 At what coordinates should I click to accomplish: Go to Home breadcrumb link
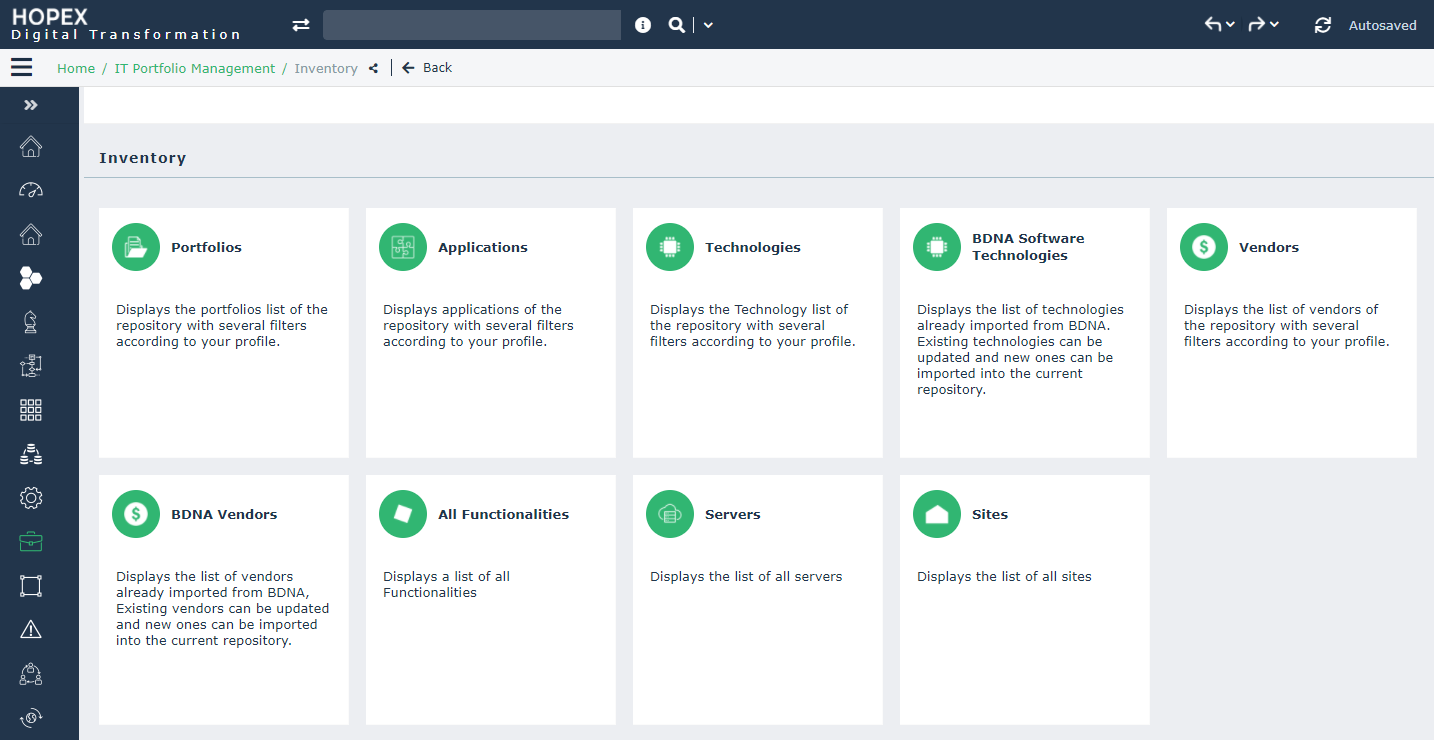coord(76,69)
